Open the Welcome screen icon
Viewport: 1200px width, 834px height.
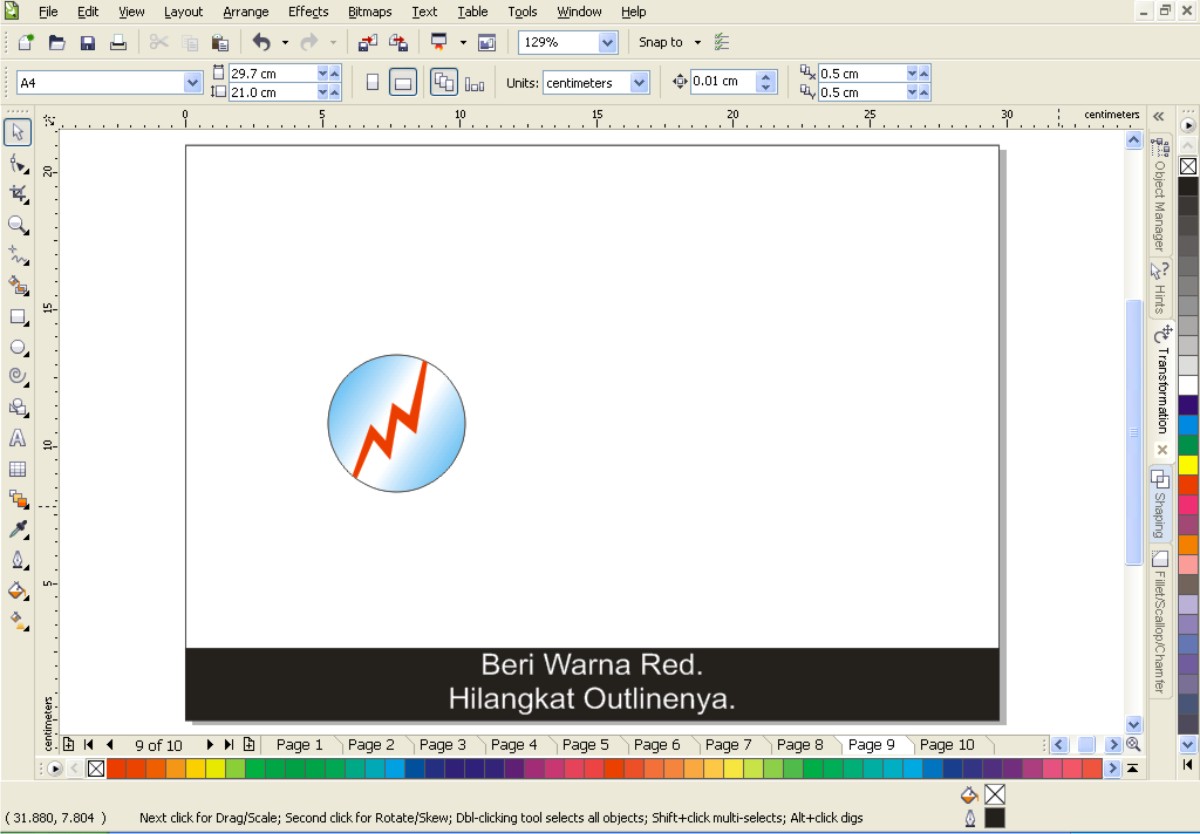tap(487, 42)
